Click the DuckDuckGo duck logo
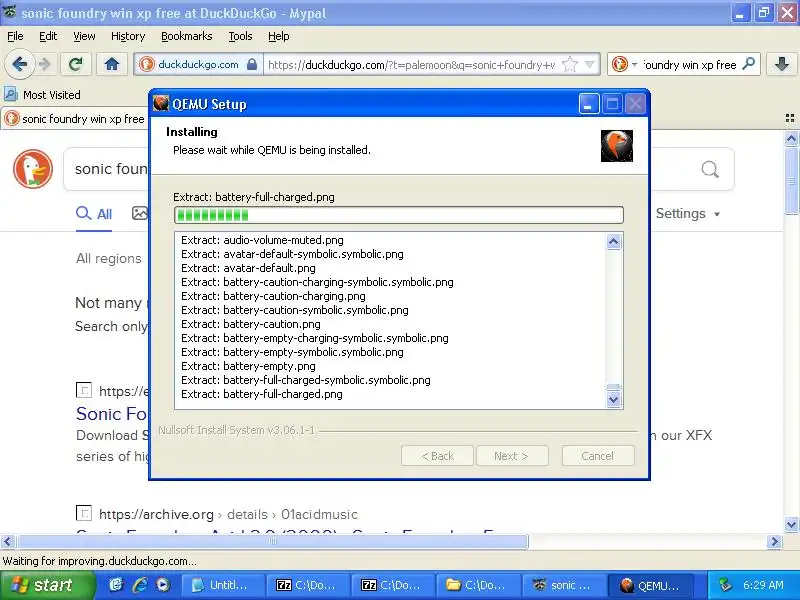 tap(33, 169)
